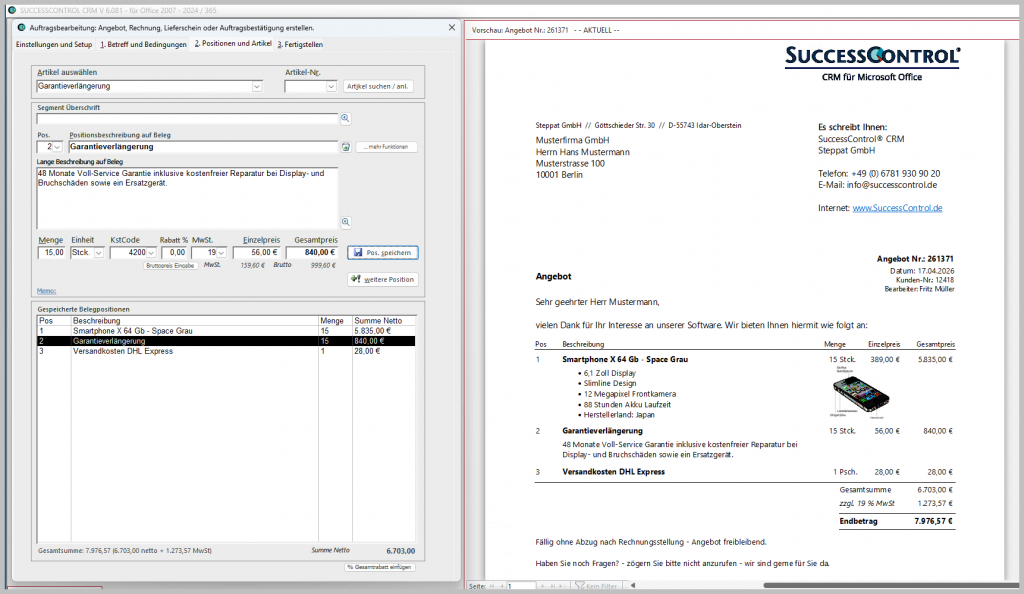The image size is (1024, 594).
Task: Open the KstCode dropdown
Action: click(151, 253)
